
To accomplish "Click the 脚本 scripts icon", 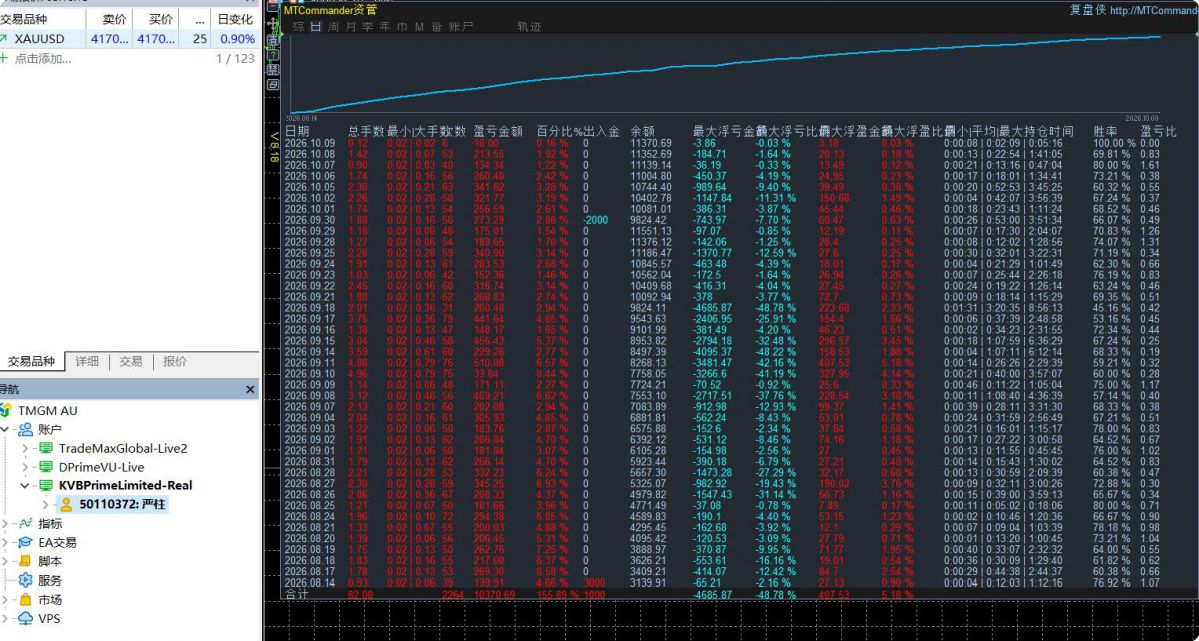I will 26,561.
